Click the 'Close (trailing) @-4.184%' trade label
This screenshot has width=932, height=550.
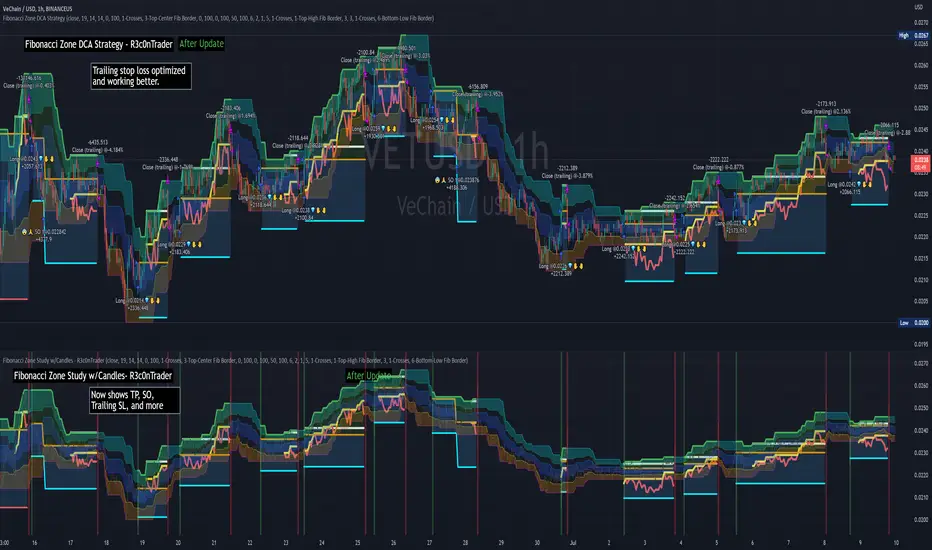tap(97, 150)
